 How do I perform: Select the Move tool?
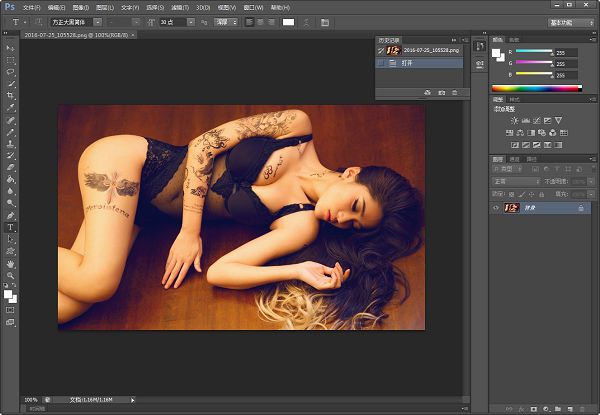[10, 48]
